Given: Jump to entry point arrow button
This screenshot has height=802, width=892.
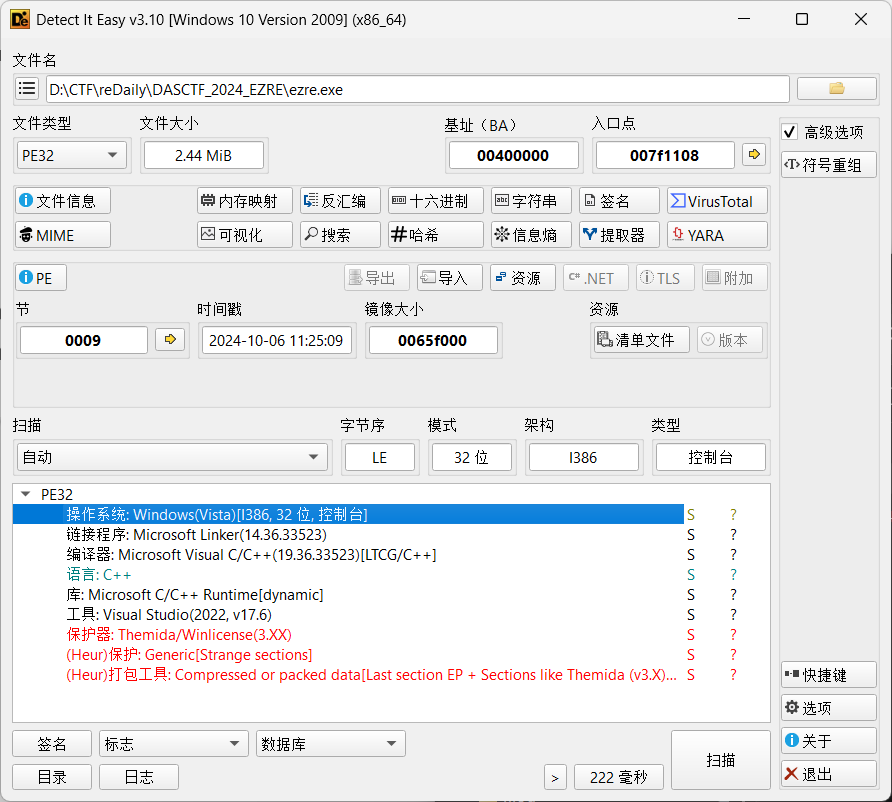Looking at the screenshot, I should click(x=754, y=155).
